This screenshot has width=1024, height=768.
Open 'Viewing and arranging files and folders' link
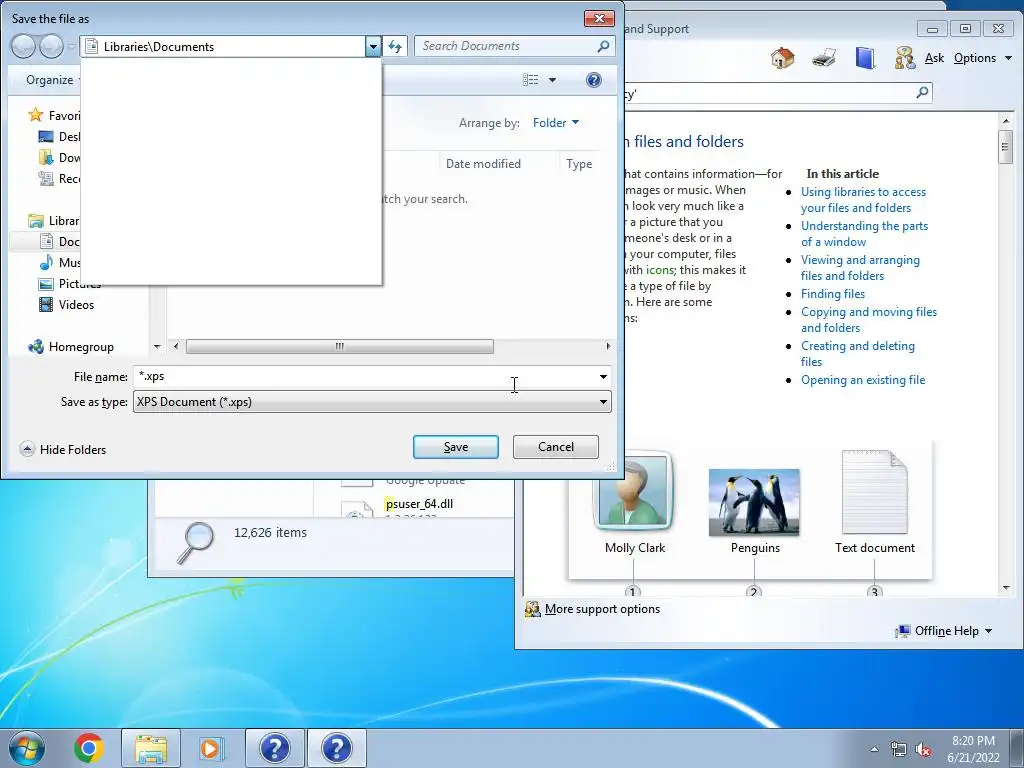pyautogui.click(x=860, y=268)
